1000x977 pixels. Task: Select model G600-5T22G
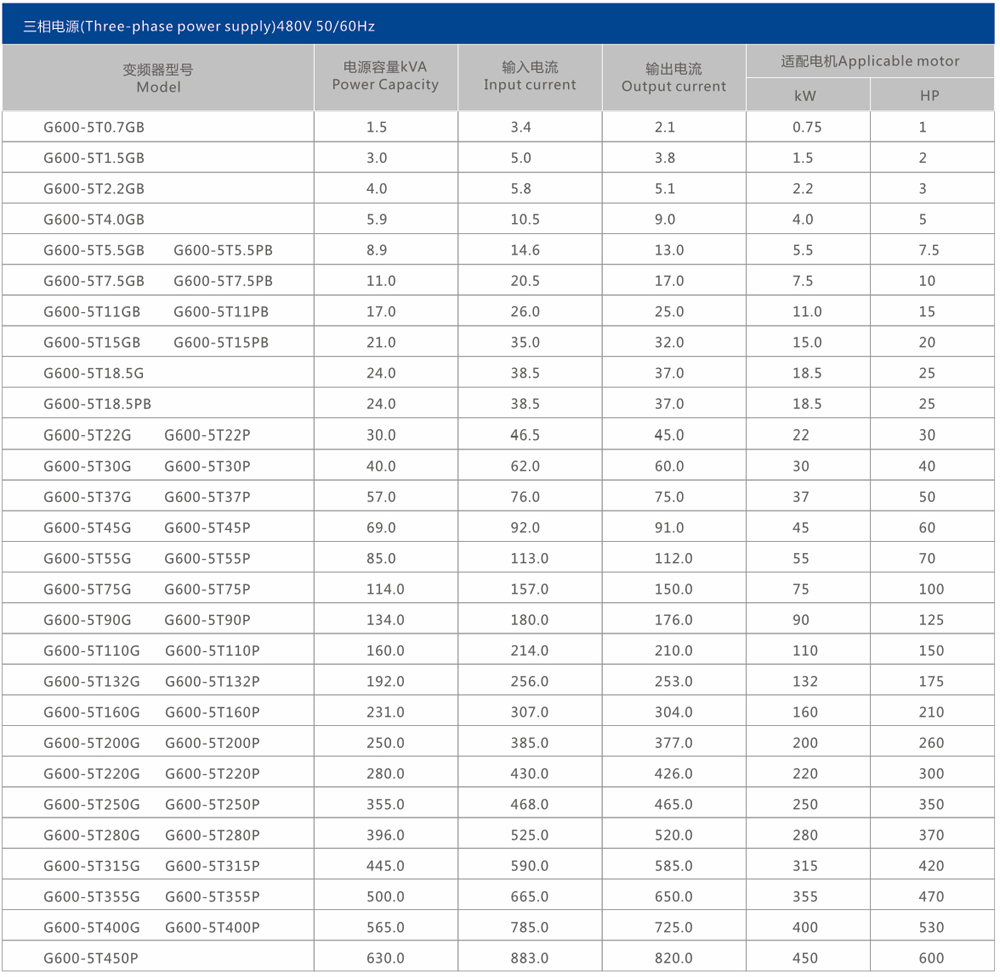point(87,435)
